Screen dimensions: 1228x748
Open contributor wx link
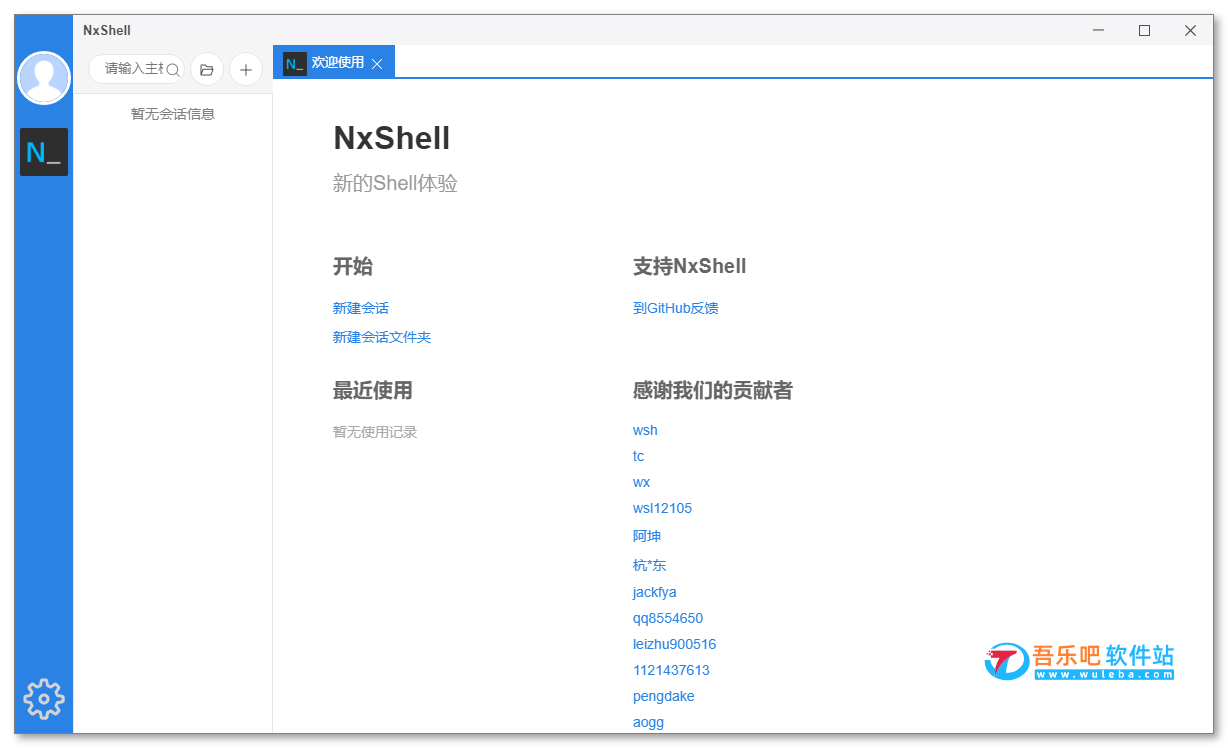(642, 482)
